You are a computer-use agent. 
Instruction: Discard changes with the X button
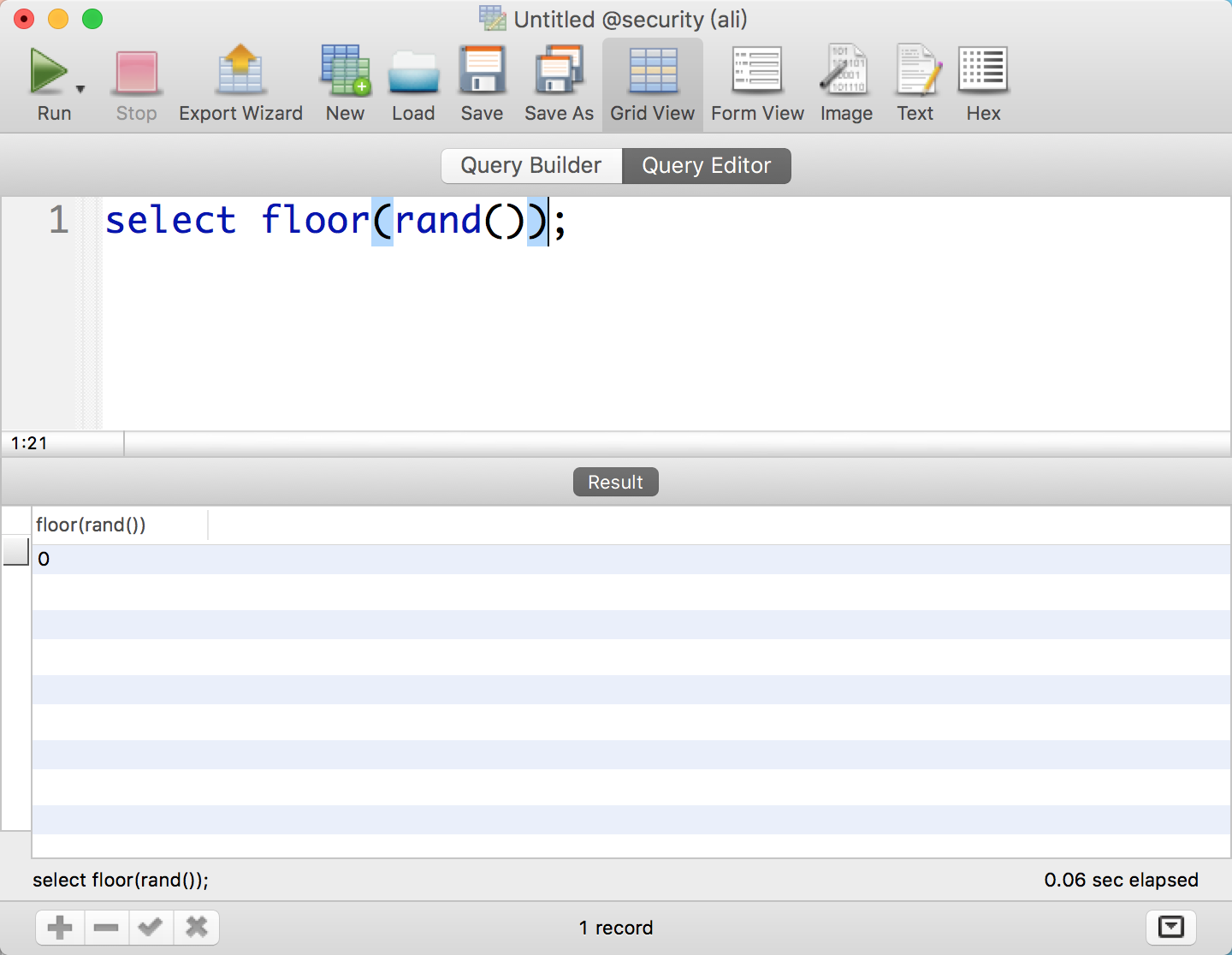[197, 927]
